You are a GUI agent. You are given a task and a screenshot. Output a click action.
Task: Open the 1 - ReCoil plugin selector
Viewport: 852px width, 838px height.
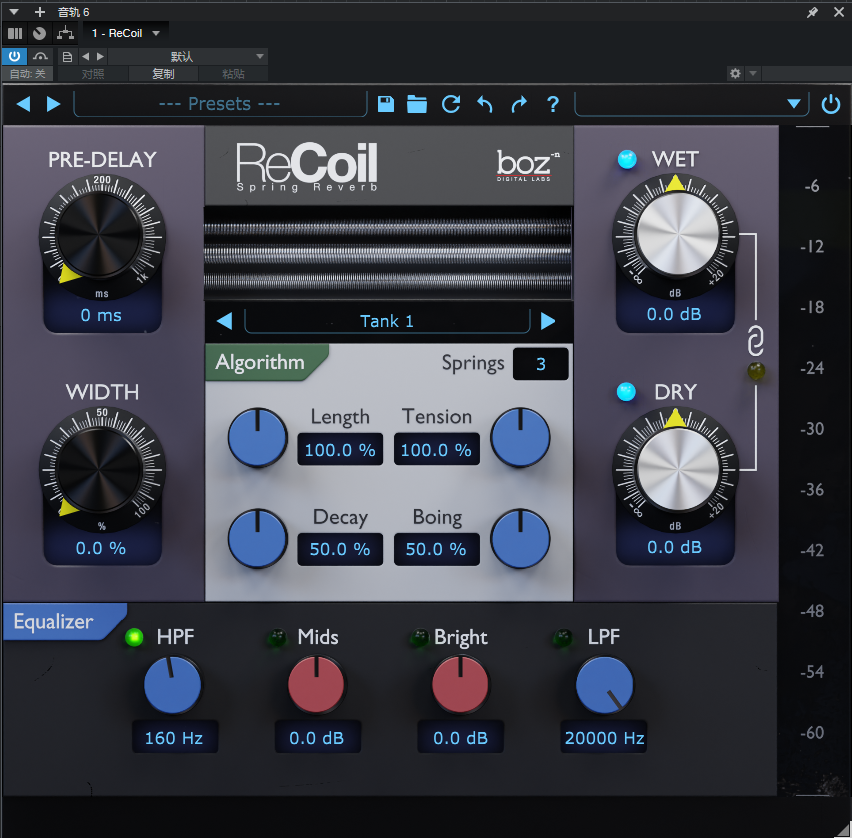[126, 33]
